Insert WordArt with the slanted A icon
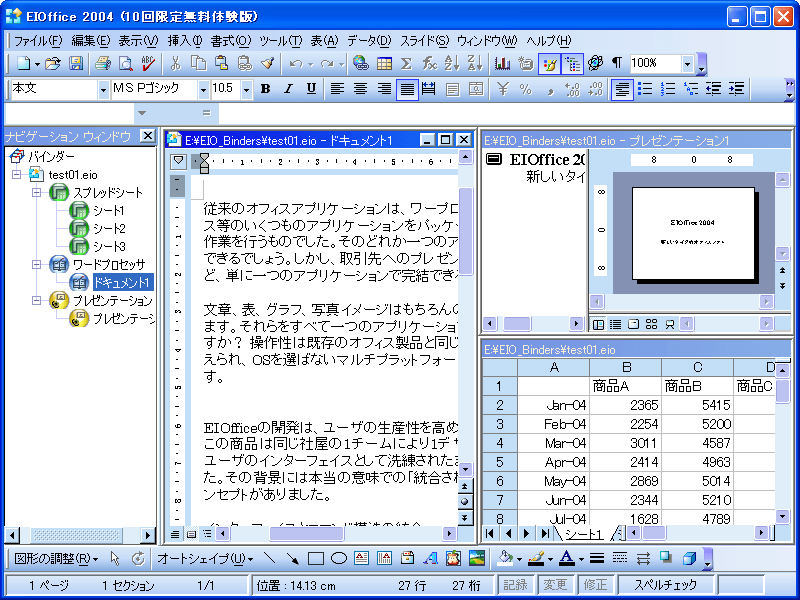The width and height of the screenshot is (800, 600). 431,558
